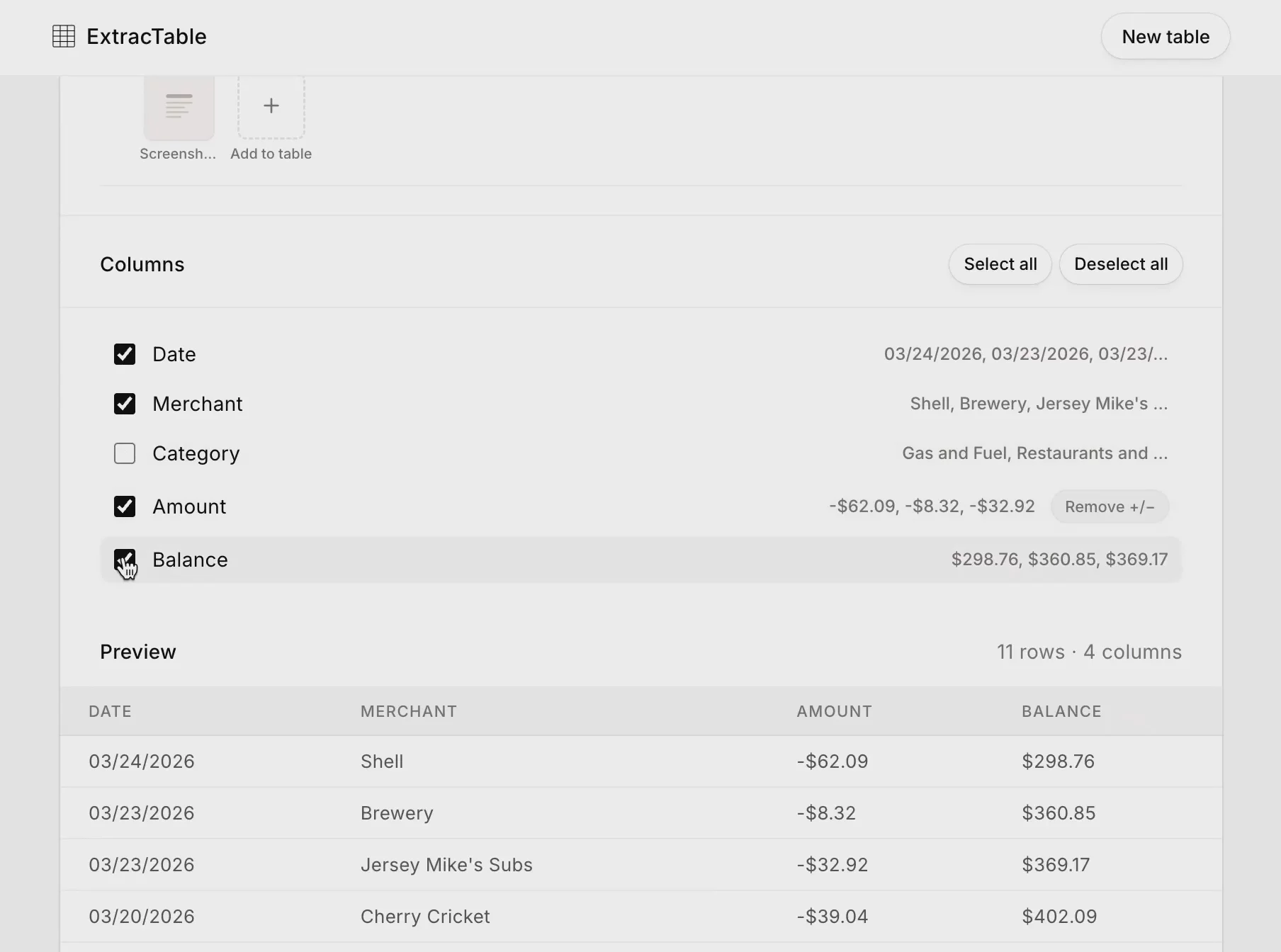Click the BALANCE column header
This screenshot has width=1281, height=952.
point(1061,711)
